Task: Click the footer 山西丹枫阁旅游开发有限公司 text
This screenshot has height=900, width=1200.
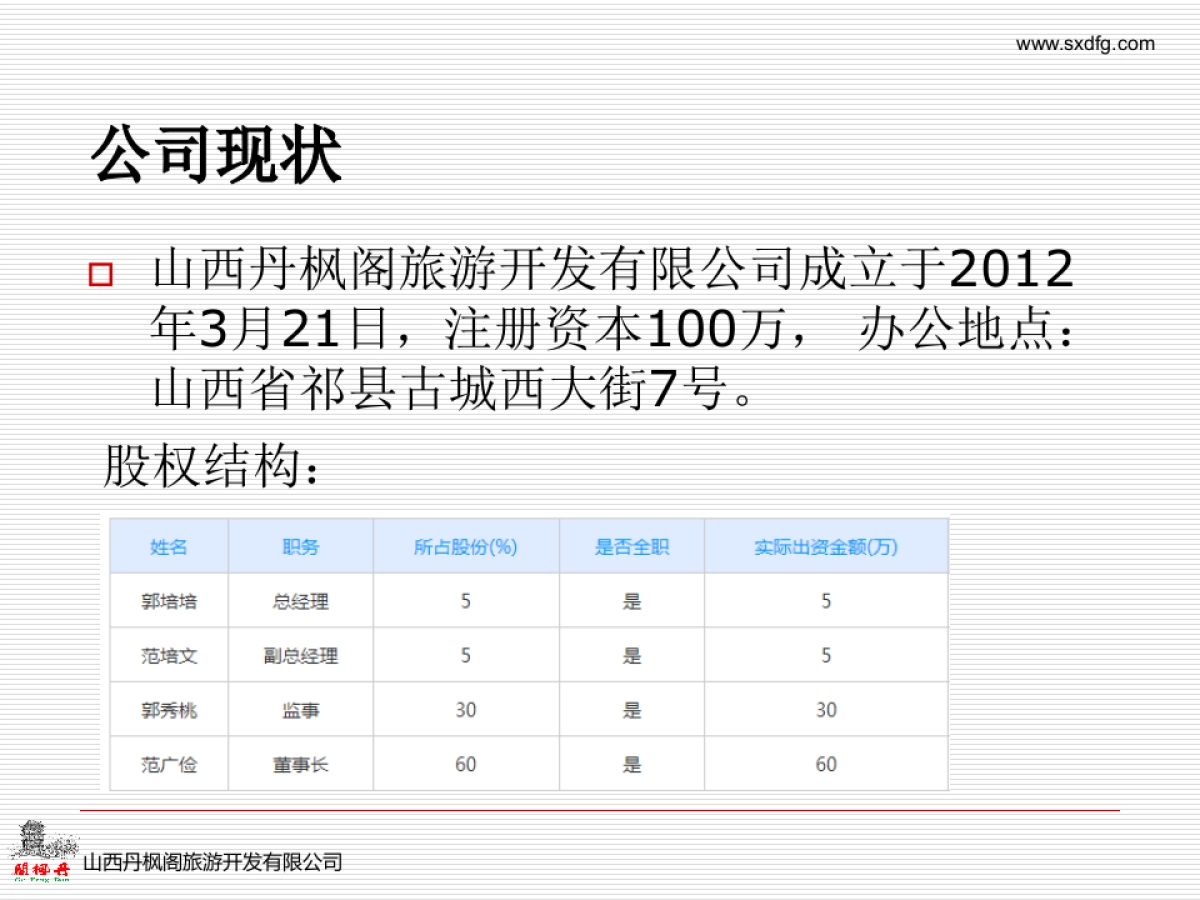Action: 214,860
